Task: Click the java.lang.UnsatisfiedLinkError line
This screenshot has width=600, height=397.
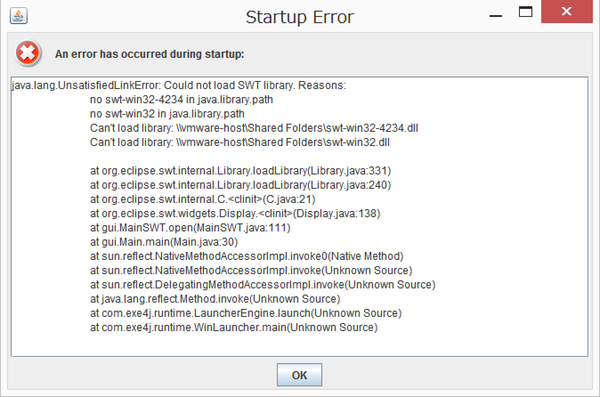Action: click(179, 85)
